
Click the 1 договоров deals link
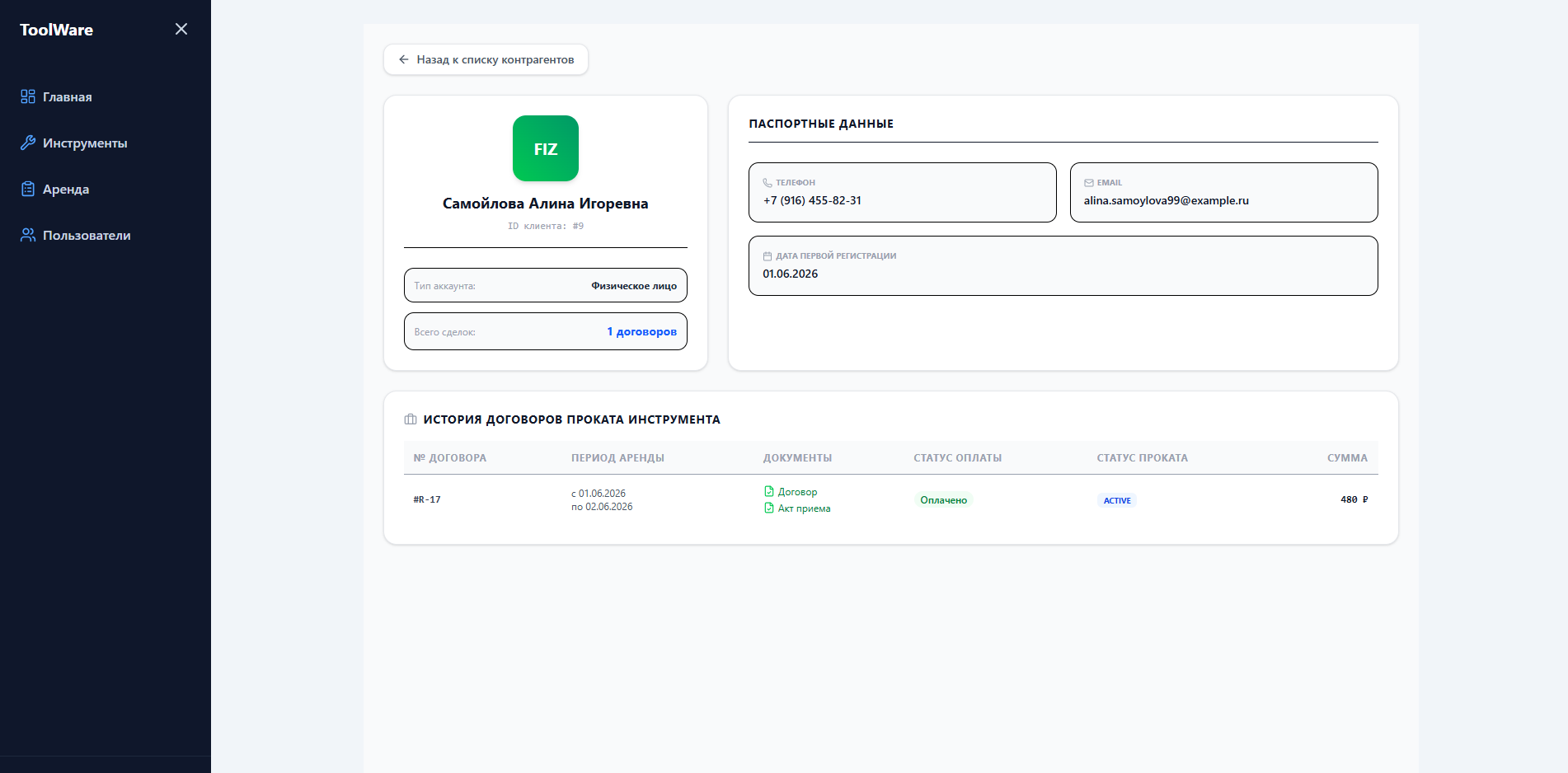click(x=642, y=331)
